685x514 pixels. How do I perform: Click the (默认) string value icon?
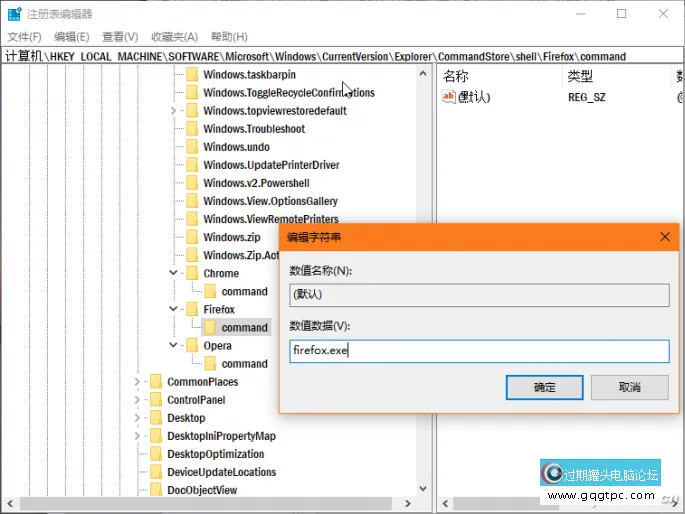point(449,97)
